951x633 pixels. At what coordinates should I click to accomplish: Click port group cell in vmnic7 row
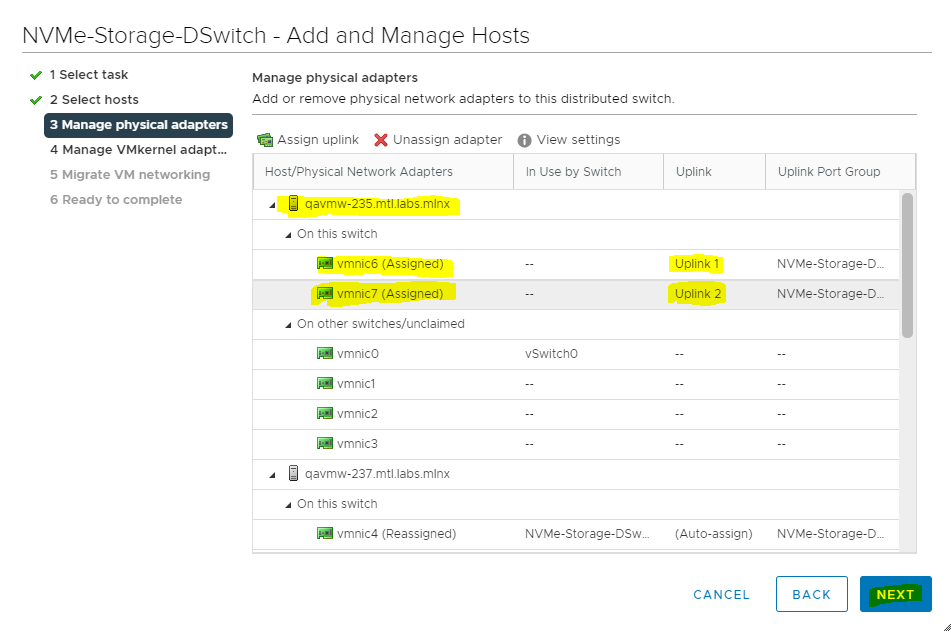830,293
